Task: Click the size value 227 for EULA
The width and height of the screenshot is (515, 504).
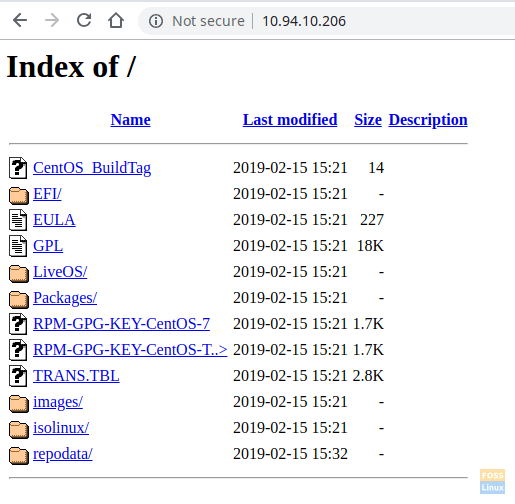Action: pos(372,220)
